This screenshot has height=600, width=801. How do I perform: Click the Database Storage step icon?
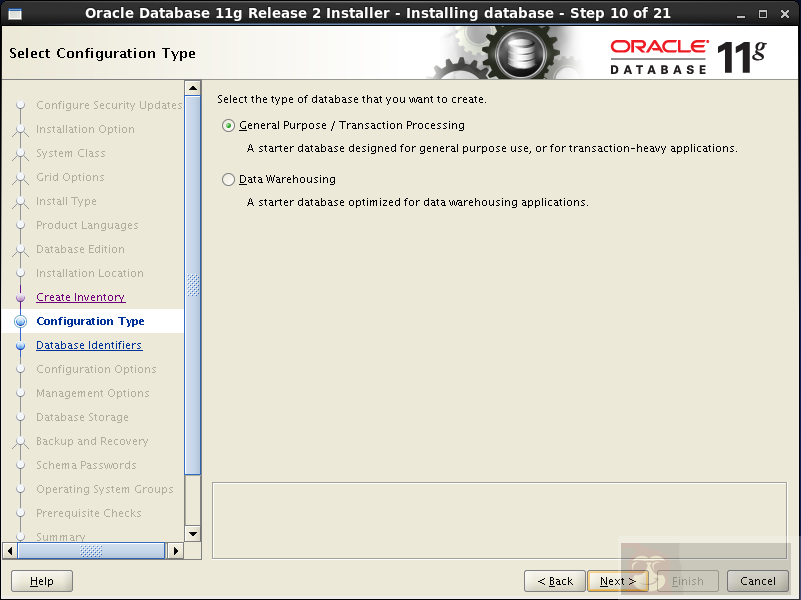(22, 417)
